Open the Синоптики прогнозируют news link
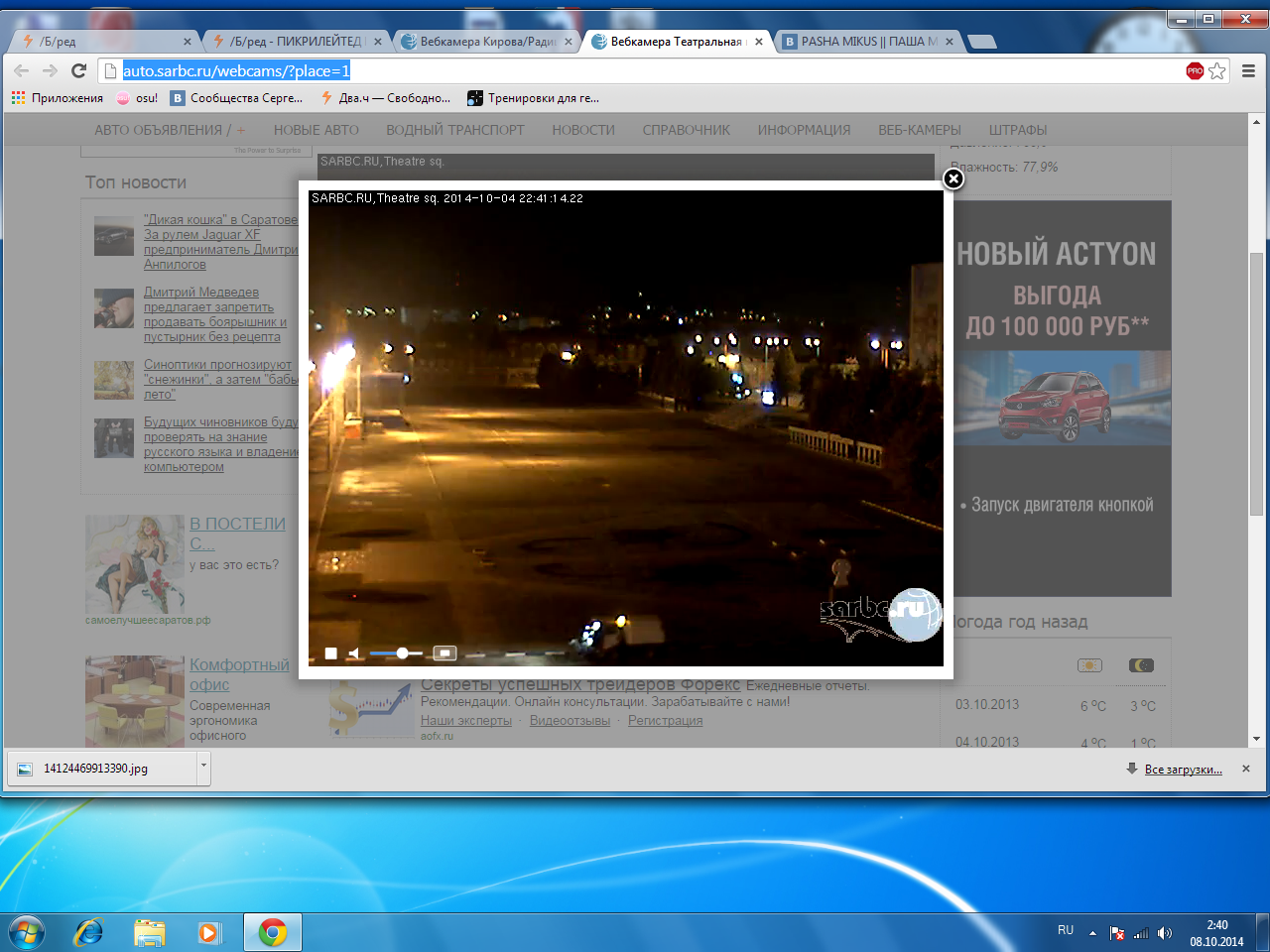Image resolution: width=1270 pixels, height=952 pixels. pyautogui.click(x=221, y=380)
